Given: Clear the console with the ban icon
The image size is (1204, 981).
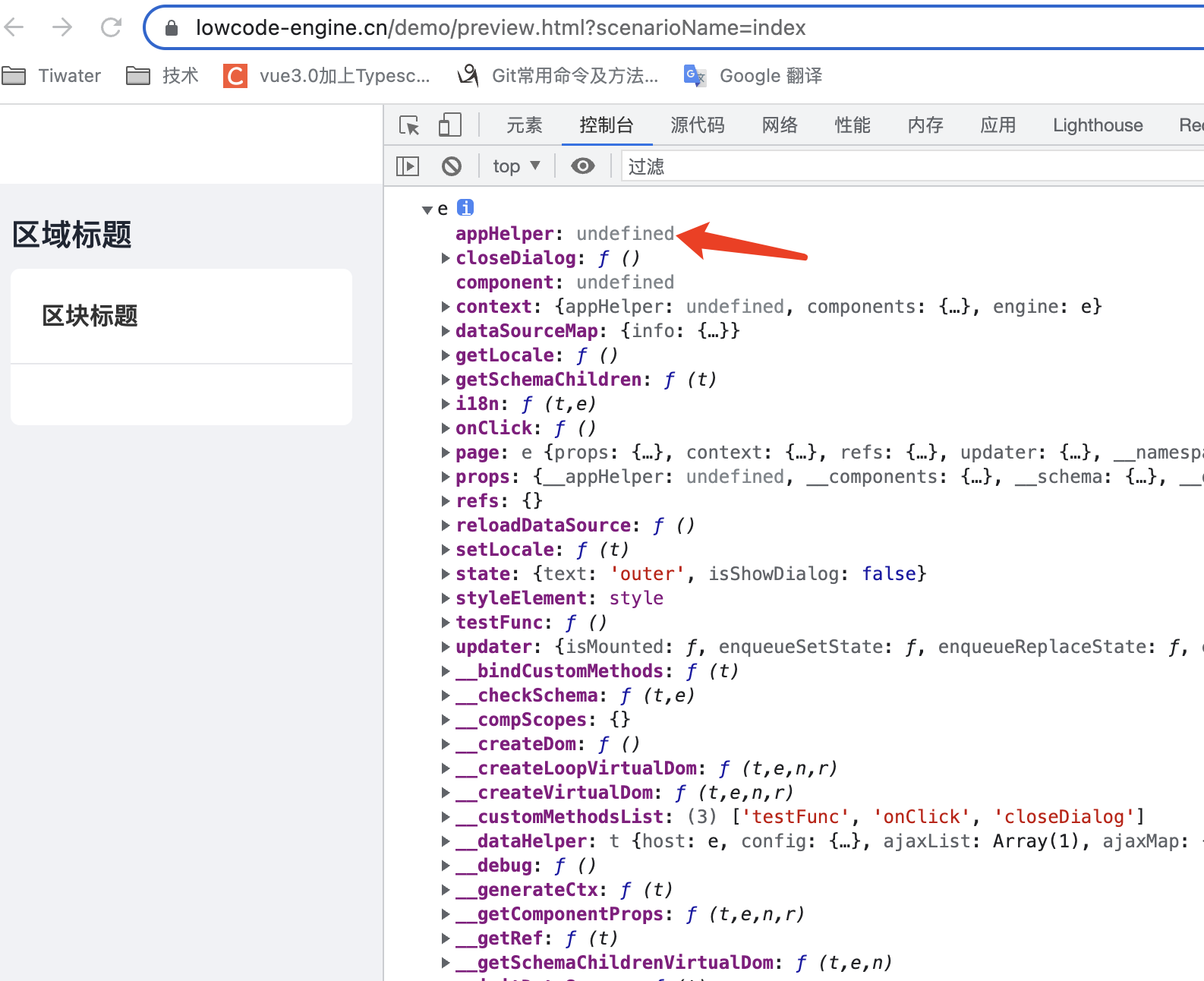Looking at the screenshot, I should (452, 166).
